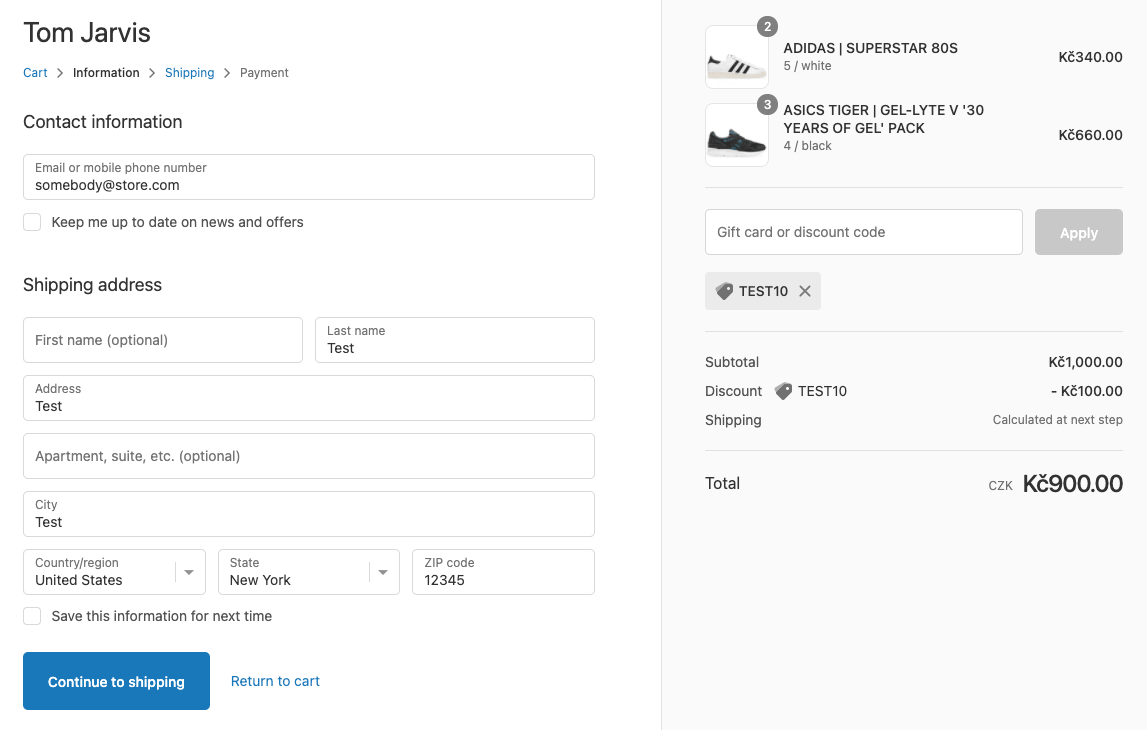Click the Apply discount button
Viewport: 1147px width, 730px height.
[x=1078, y=232]
